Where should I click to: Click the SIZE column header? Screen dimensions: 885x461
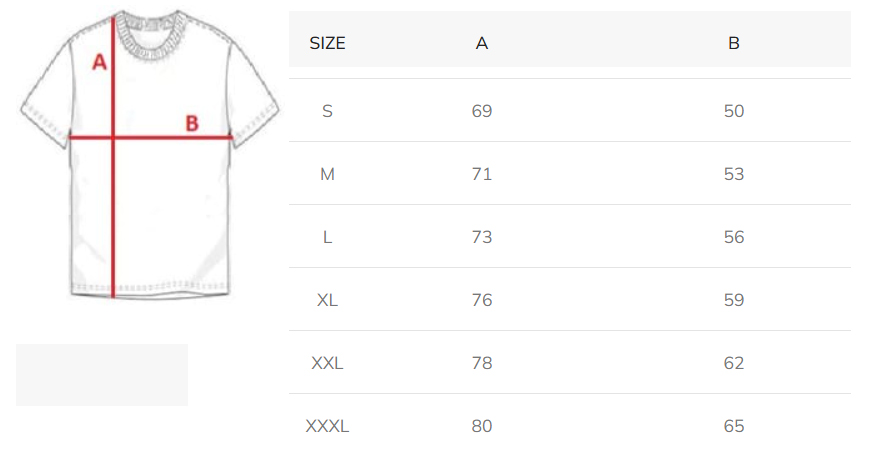327,43
